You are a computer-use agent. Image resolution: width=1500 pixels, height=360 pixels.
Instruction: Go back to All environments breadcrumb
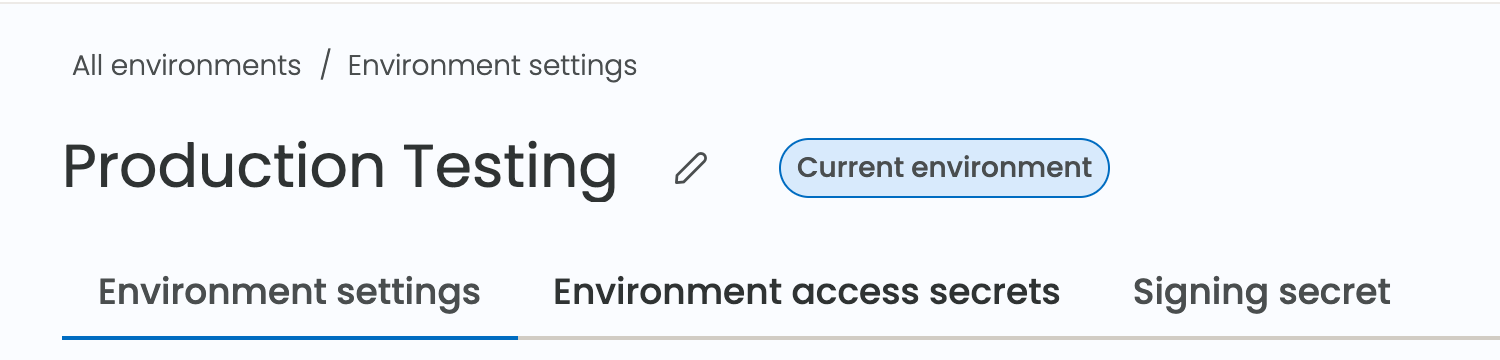point(187,66)
